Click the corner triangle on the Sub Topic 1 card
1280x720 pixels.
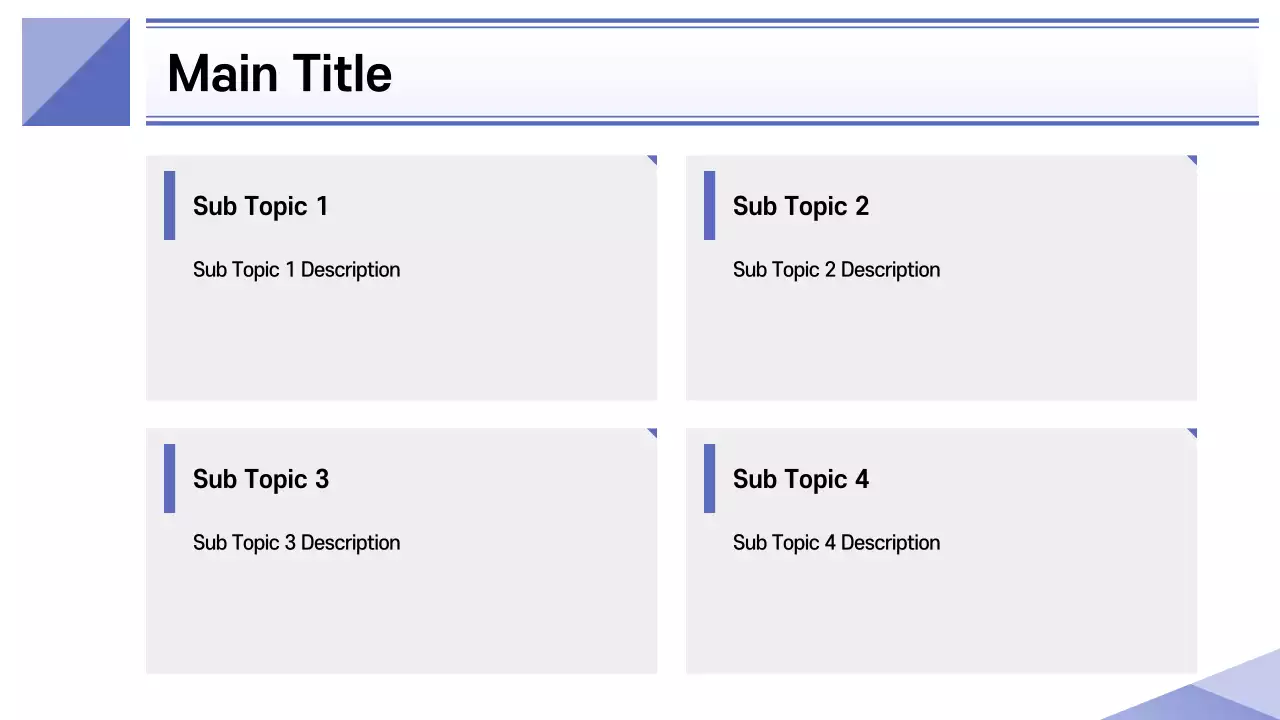coord(653,159)
